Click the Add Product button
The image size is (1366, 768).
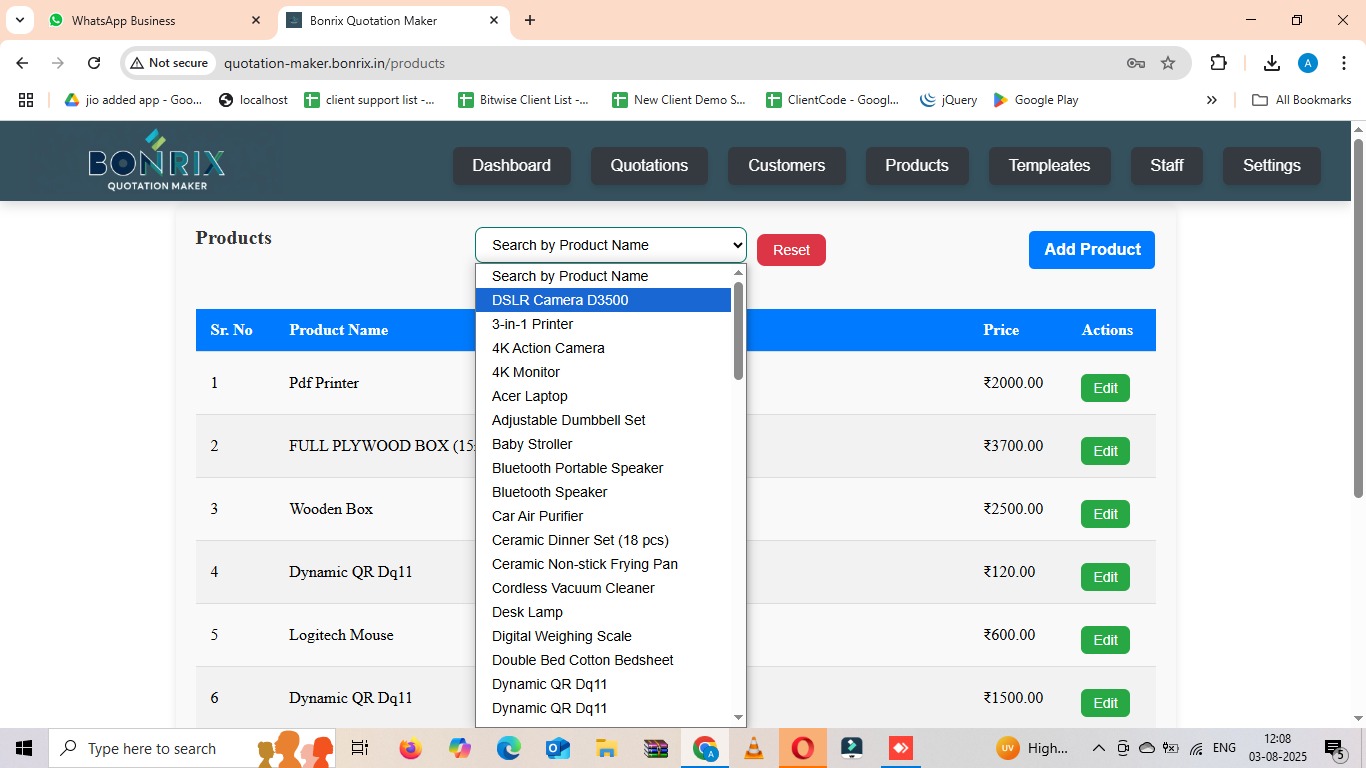coord(1092,250)
